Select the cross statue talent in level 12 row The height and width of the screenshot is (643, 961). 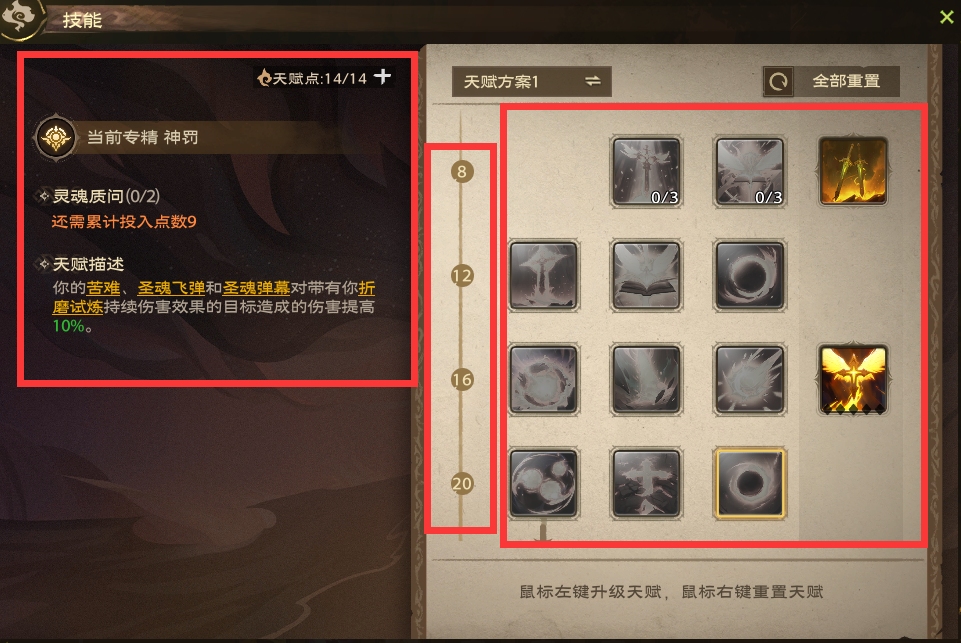coord(543,275)
